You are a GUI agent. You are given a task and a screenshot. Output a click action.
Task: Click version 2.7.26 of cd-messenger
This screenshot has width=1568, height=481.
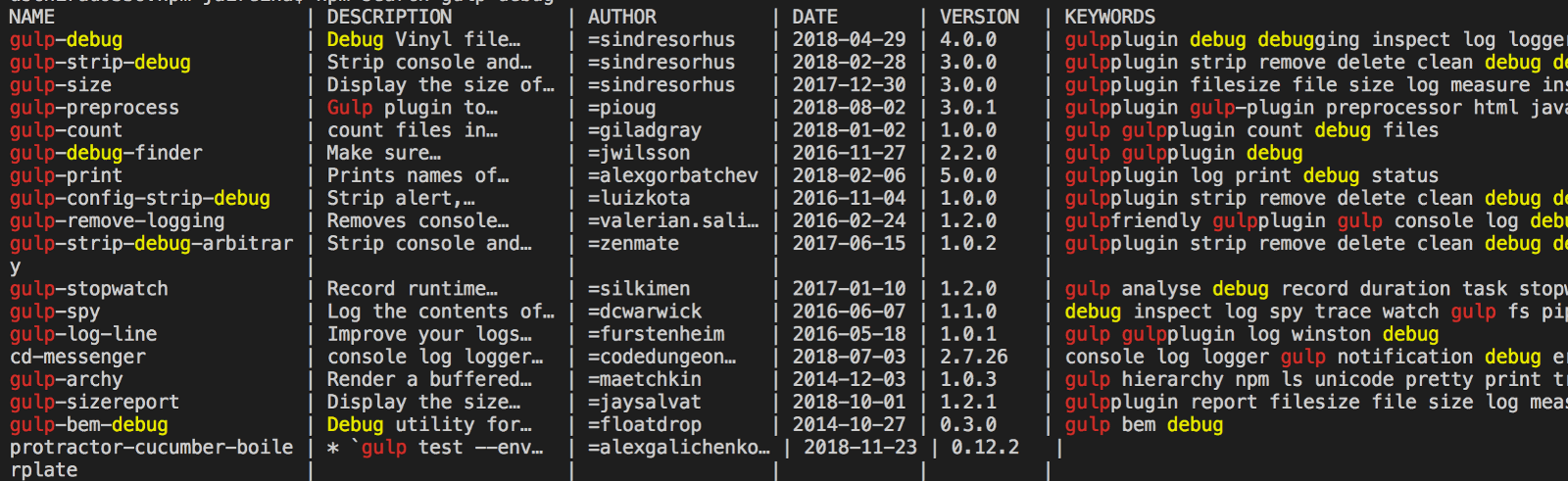pyautogui.click(x=974, y=357)
